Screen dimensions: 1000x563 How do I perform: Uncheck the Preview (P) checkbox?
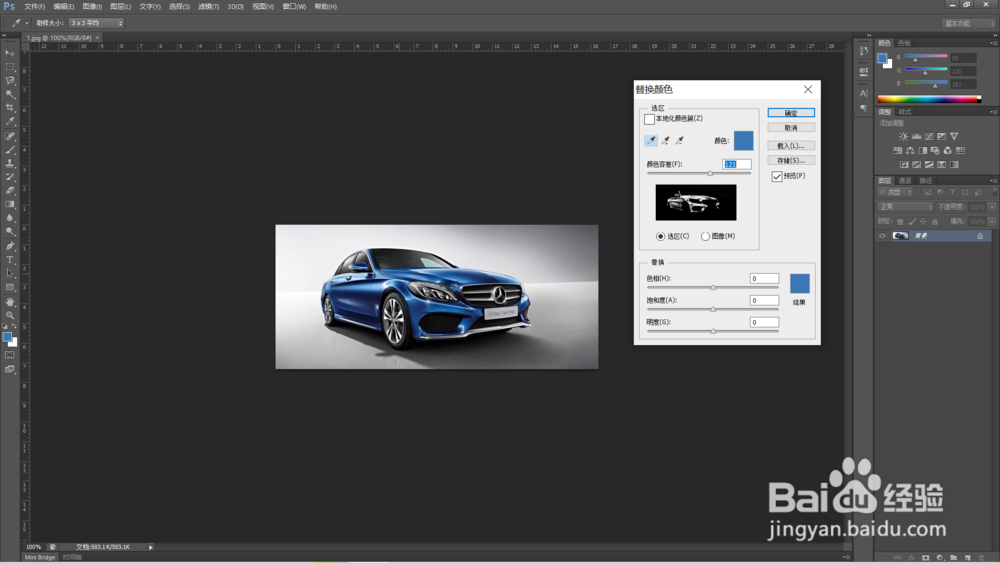coord(777,176)
